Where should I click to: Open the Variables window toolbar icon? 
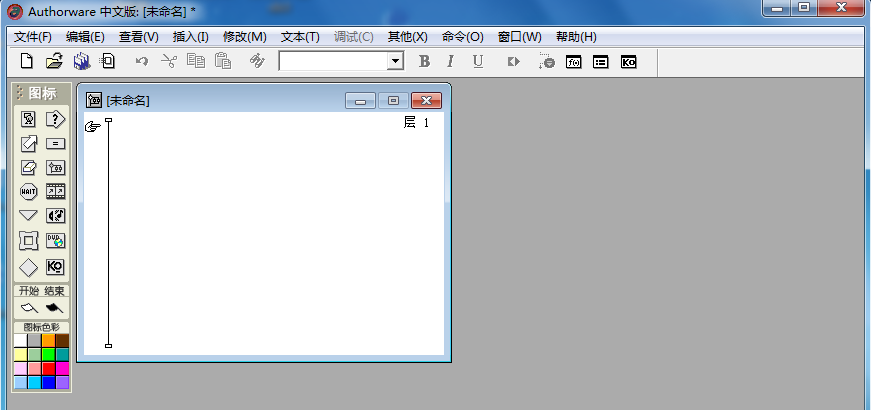pyautogui.click(x=600, y=62)
